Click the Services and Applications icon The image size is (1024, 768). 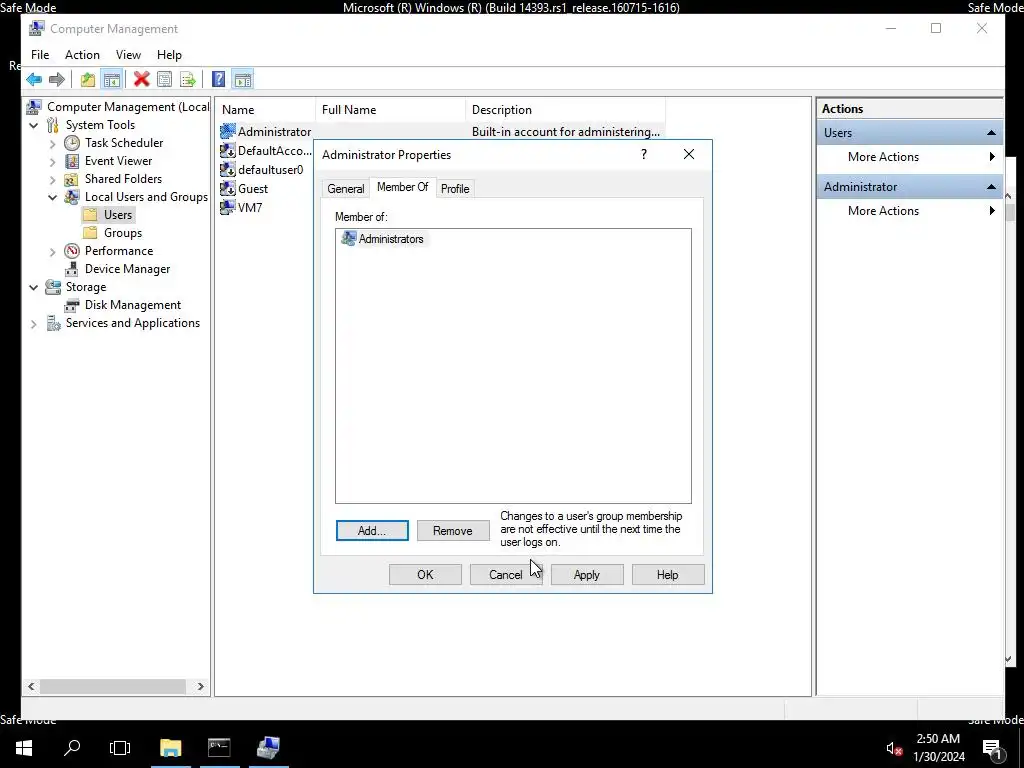coord(53,323)
